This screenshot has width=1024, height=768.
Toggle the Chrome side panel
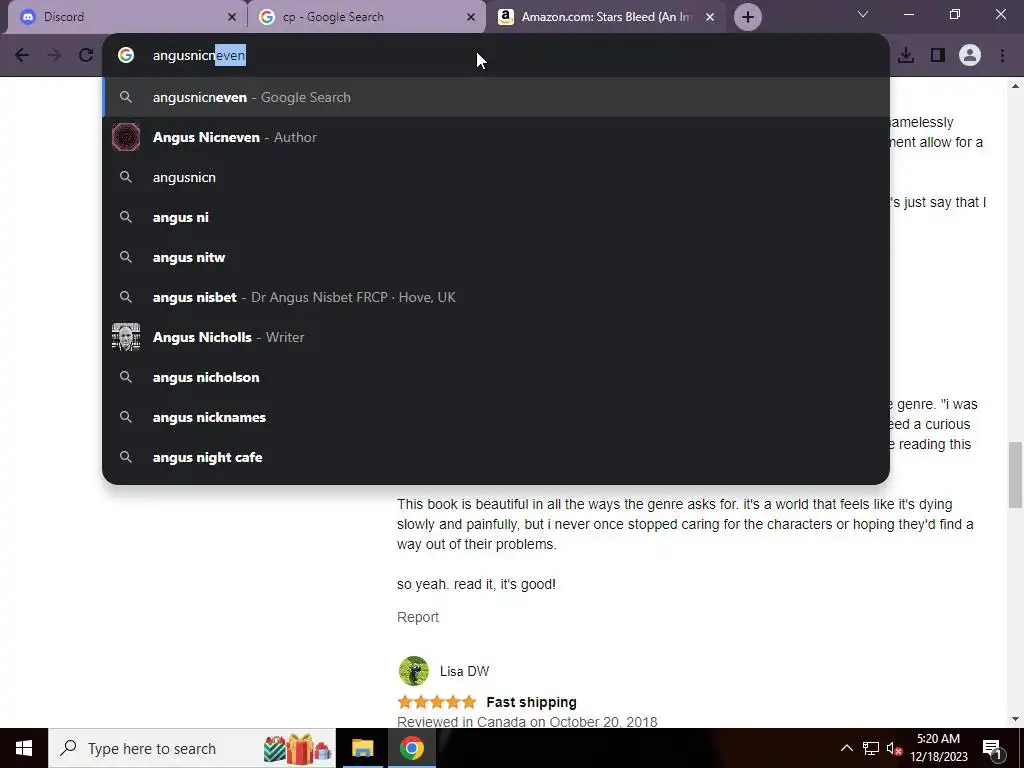click(x=938, y=55)
